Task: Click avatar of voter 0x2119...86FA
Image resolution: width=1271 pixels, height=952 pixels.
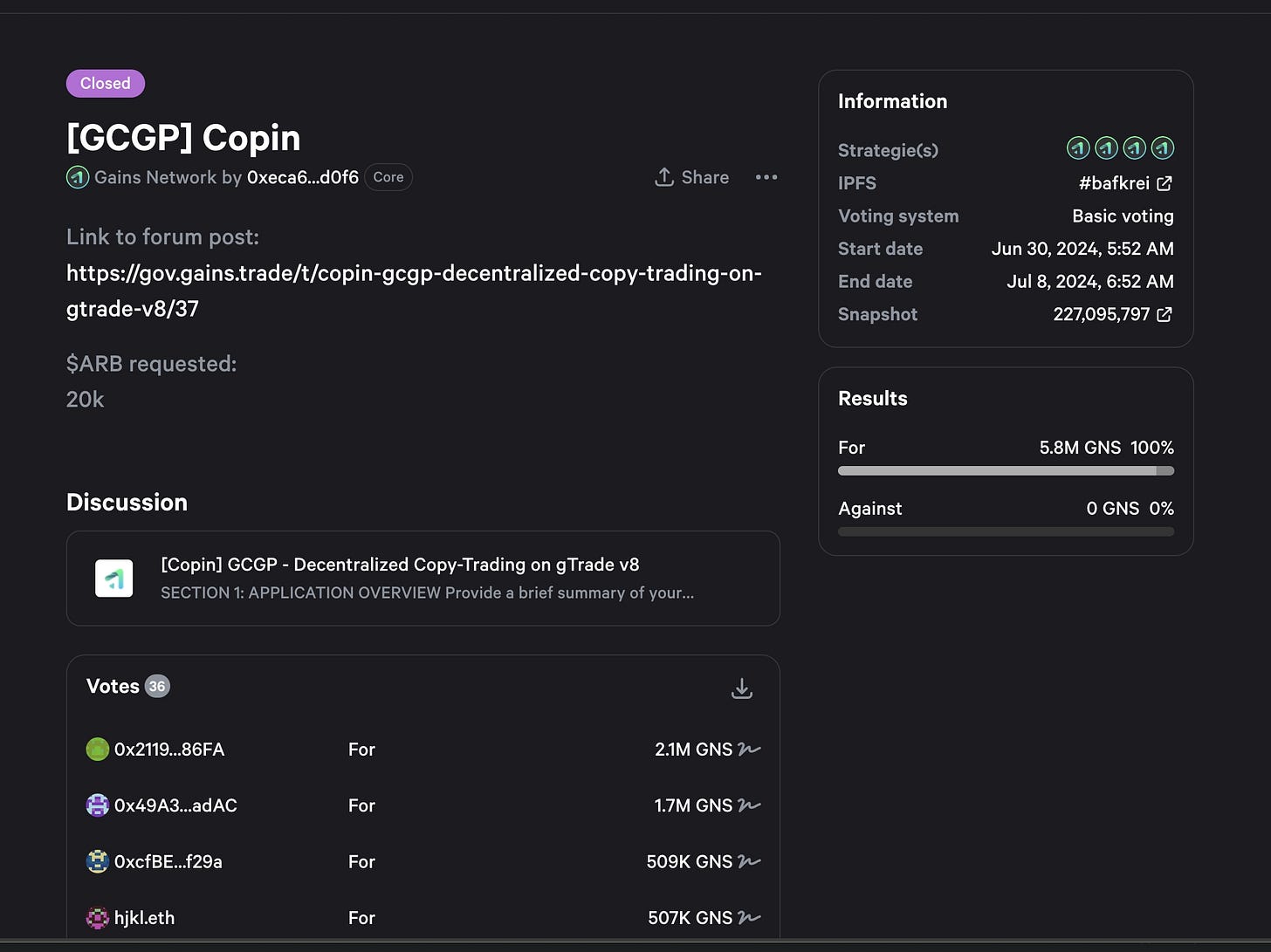Action: point(98,750)
